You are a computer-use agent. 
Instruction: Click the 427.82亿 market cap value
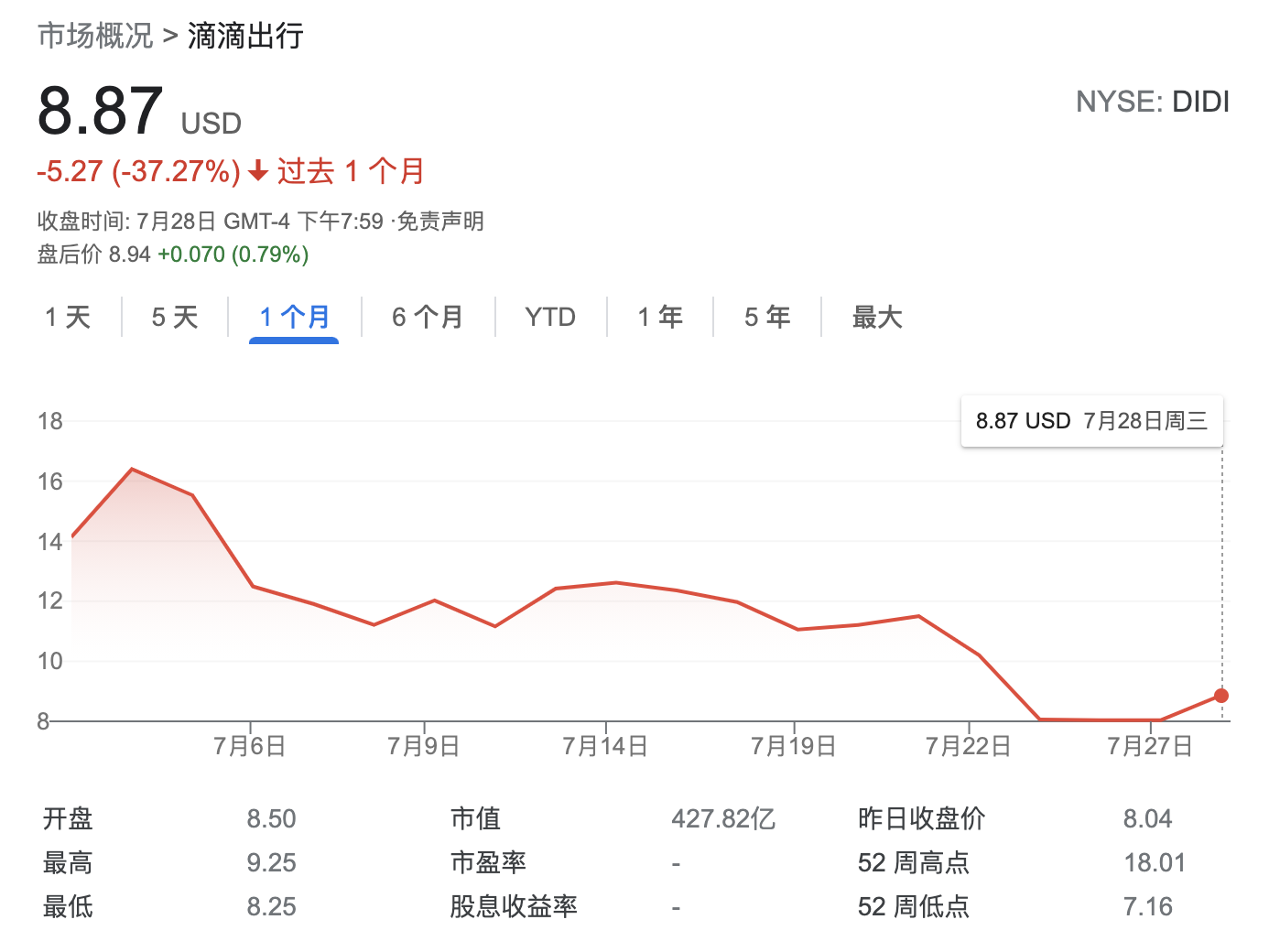(x=723, y=818)
